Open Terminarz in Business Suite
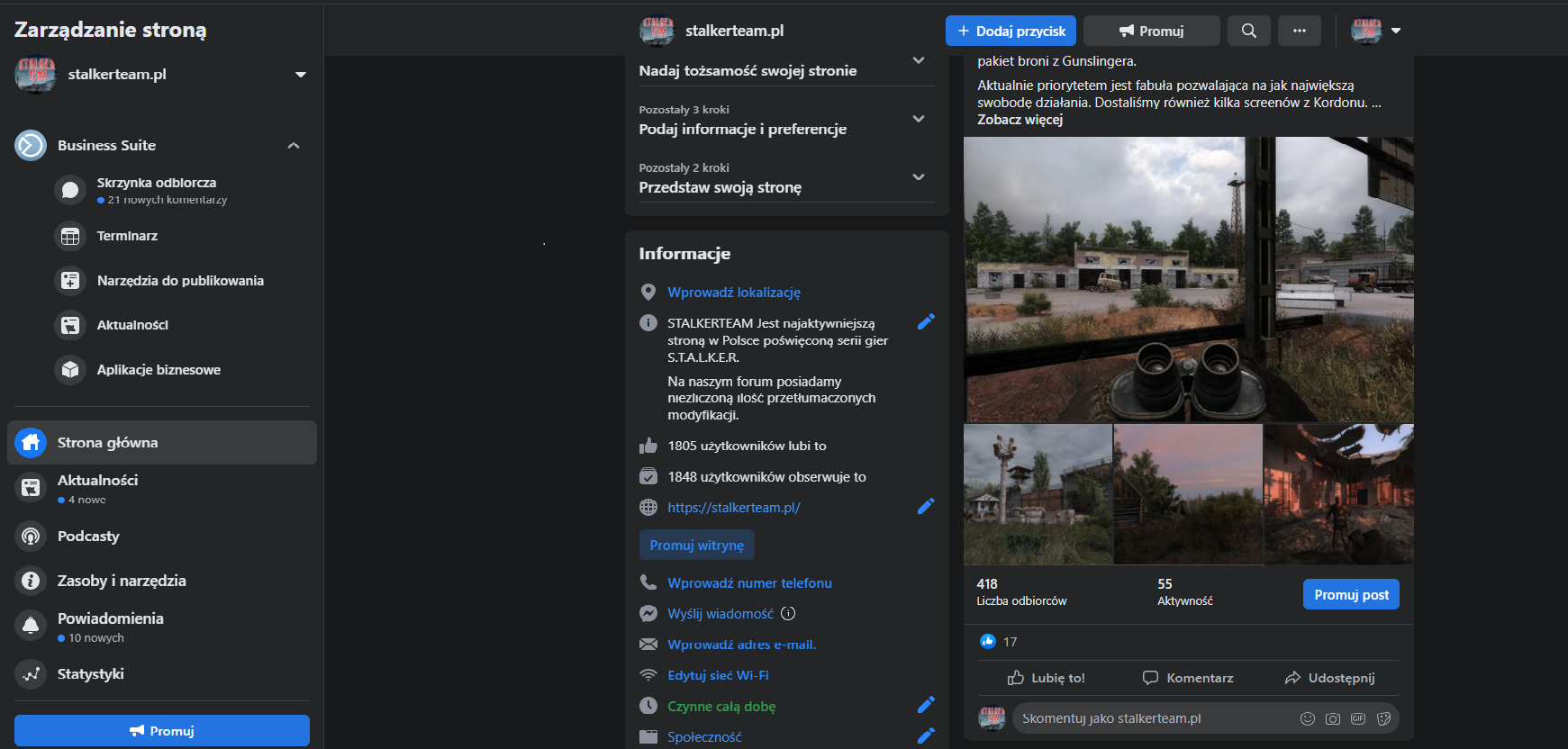 (x=127, y=236)
